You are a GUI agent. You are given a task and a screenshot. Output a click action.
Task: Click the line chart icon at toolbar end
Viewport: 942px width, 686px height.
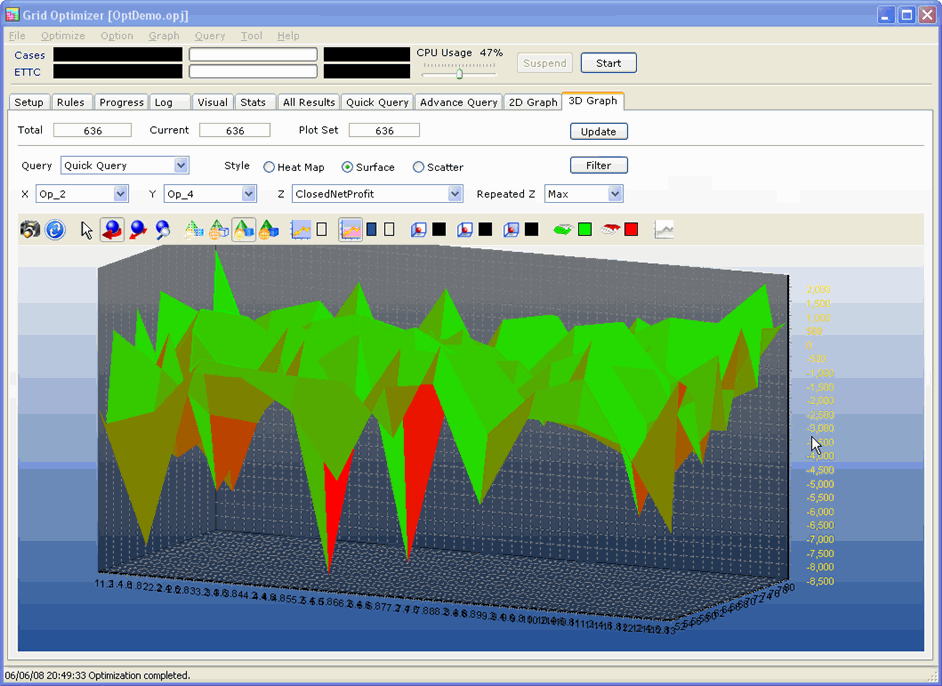(x=664, y=230)
